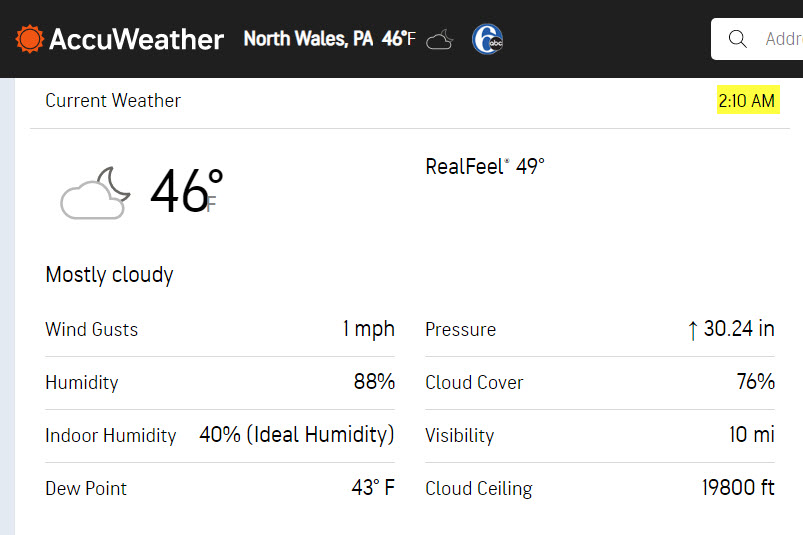Select the large 46° temperature reading

186,191
